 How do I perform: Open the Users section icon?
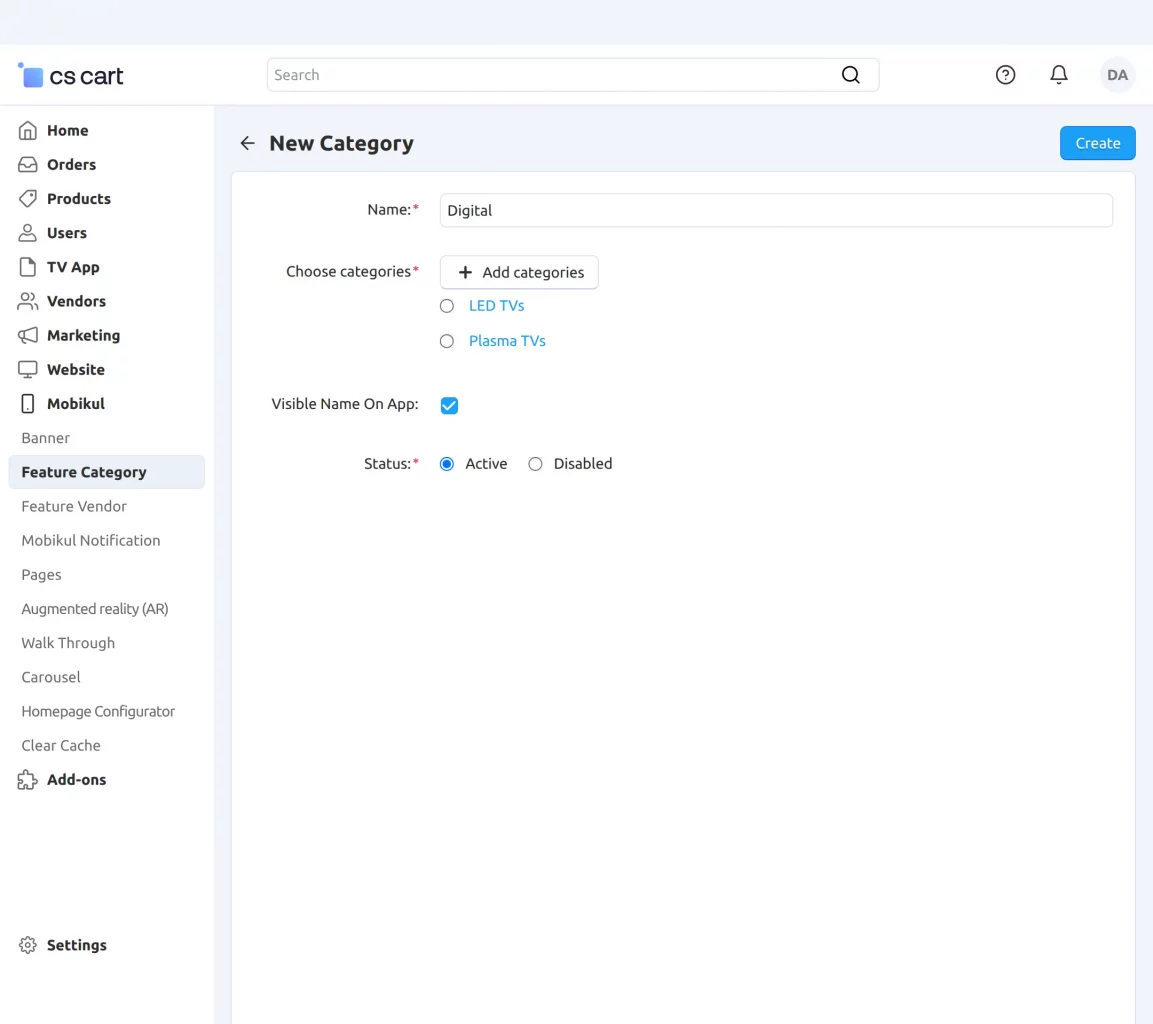(x=29, y=232)
